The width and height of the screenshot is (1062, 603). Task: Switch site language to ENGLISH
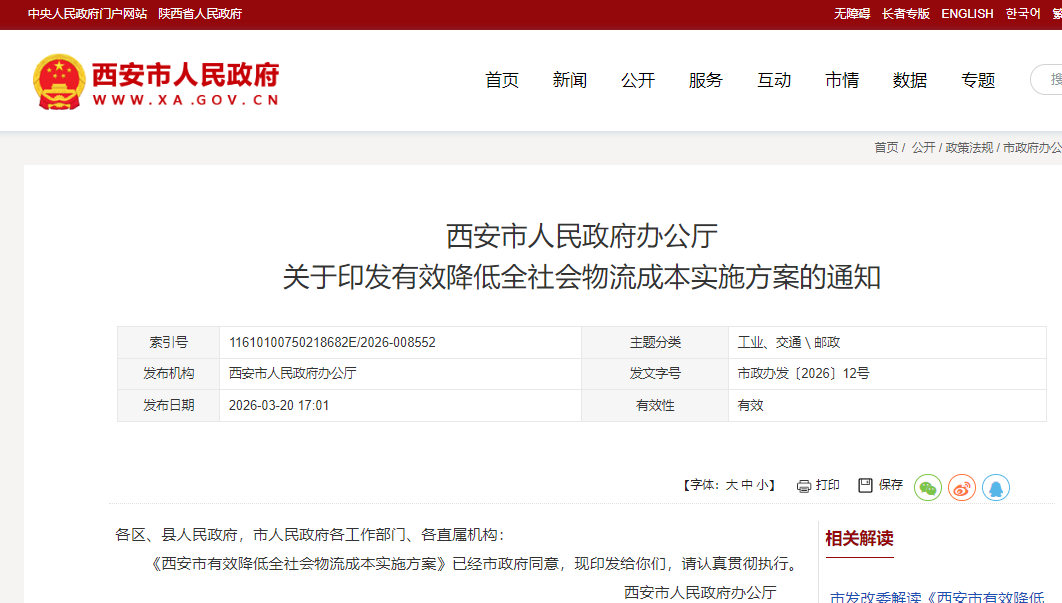tap(967, 14)
